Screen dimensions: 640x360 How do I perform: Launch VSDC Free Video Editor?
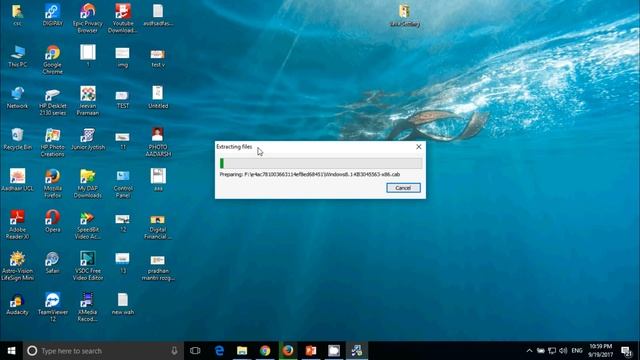pos(88,266)
